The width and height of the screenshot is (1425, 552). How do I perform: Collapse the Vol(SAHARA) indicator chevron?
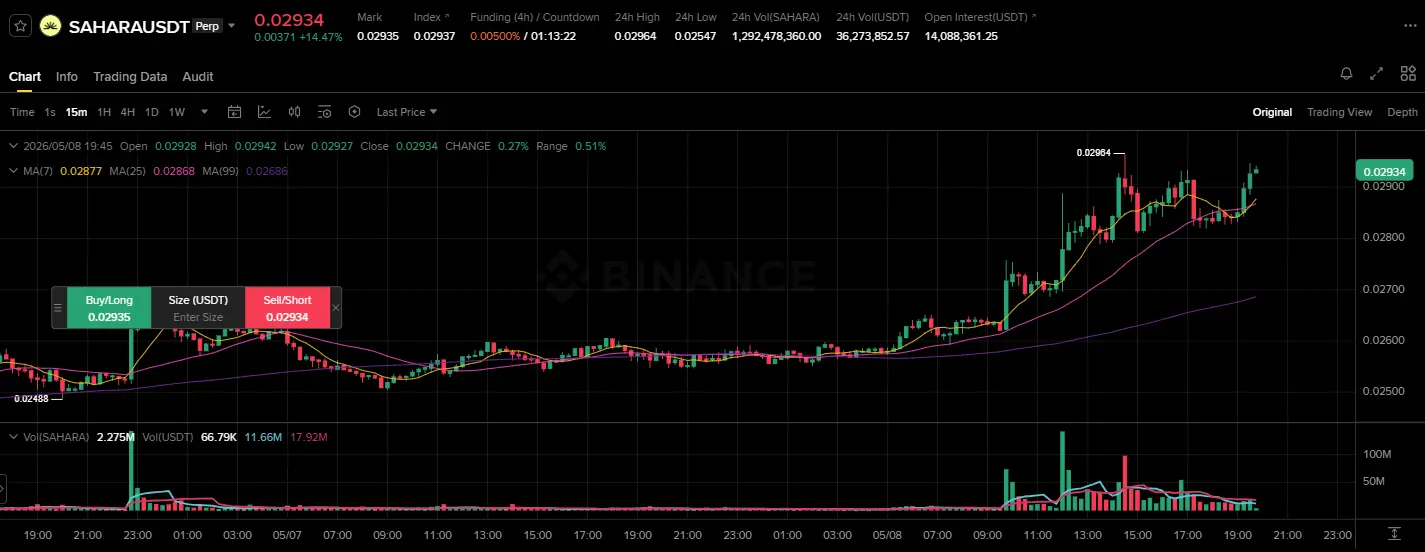(x=12, y=437)
